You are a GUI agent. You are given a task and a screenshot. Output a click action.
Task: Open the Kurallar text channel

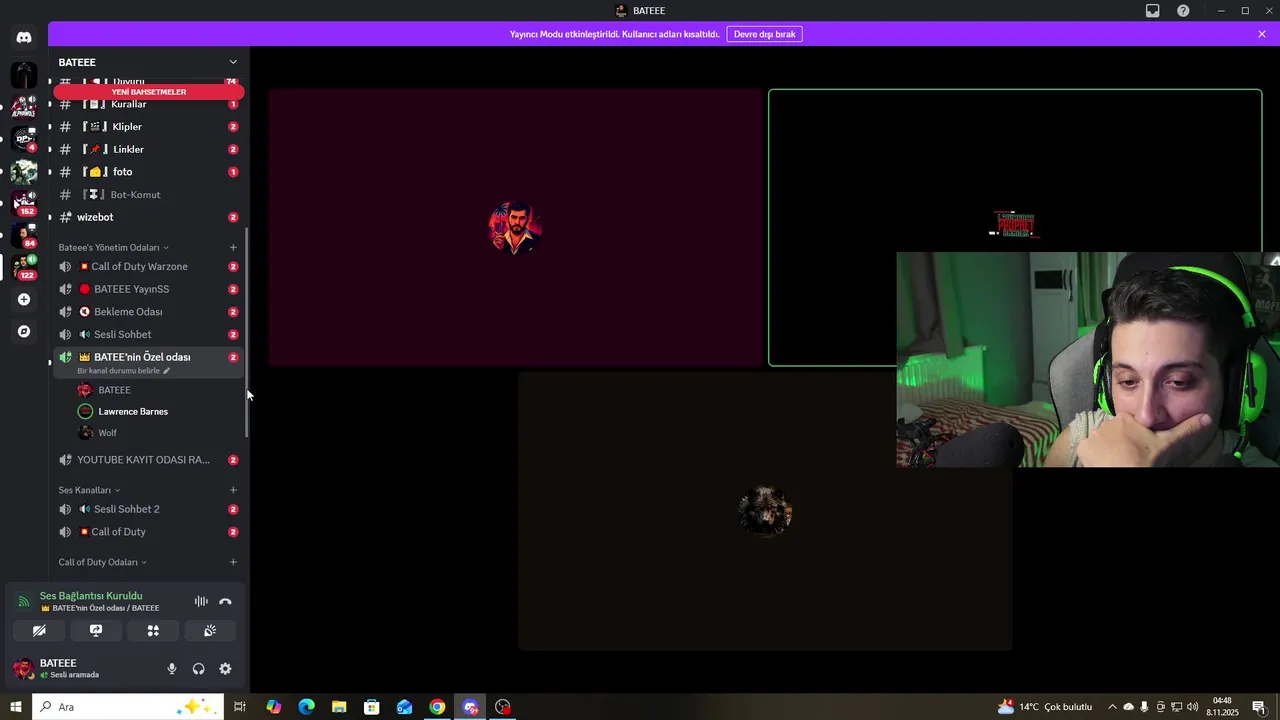[x=148, y=104]
